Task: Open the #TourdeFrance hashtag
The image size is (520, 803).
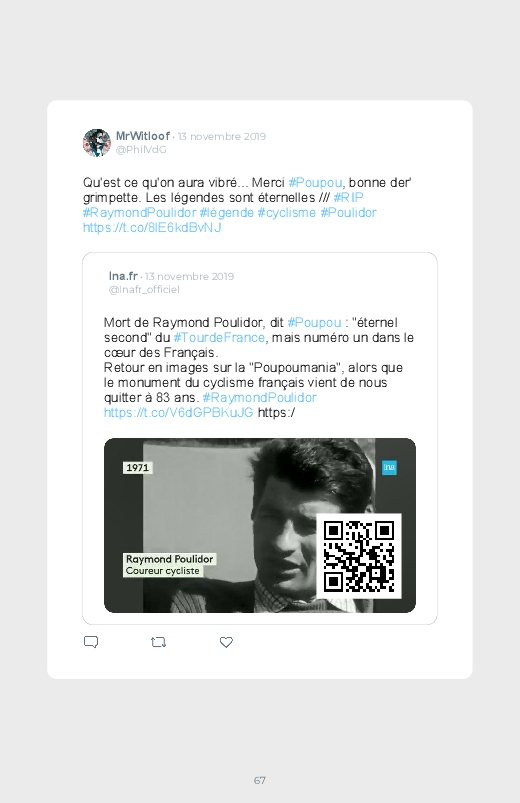Action: click(219, 337)
